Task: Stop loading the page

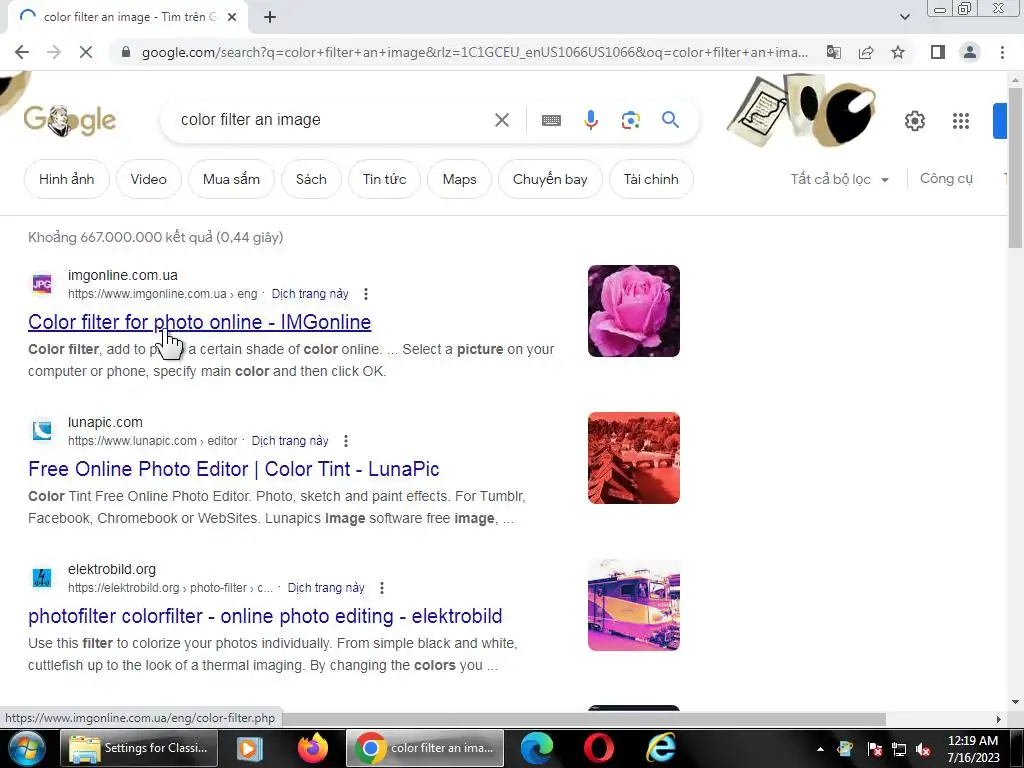Action: click(x=86, y=52)
